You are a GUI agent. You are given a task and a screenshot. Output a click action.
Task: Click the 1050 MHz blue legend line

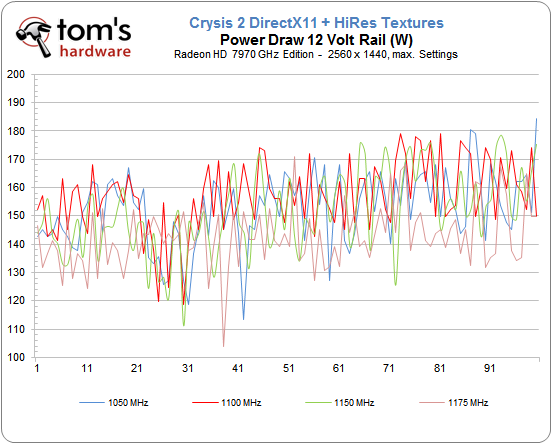92,402
